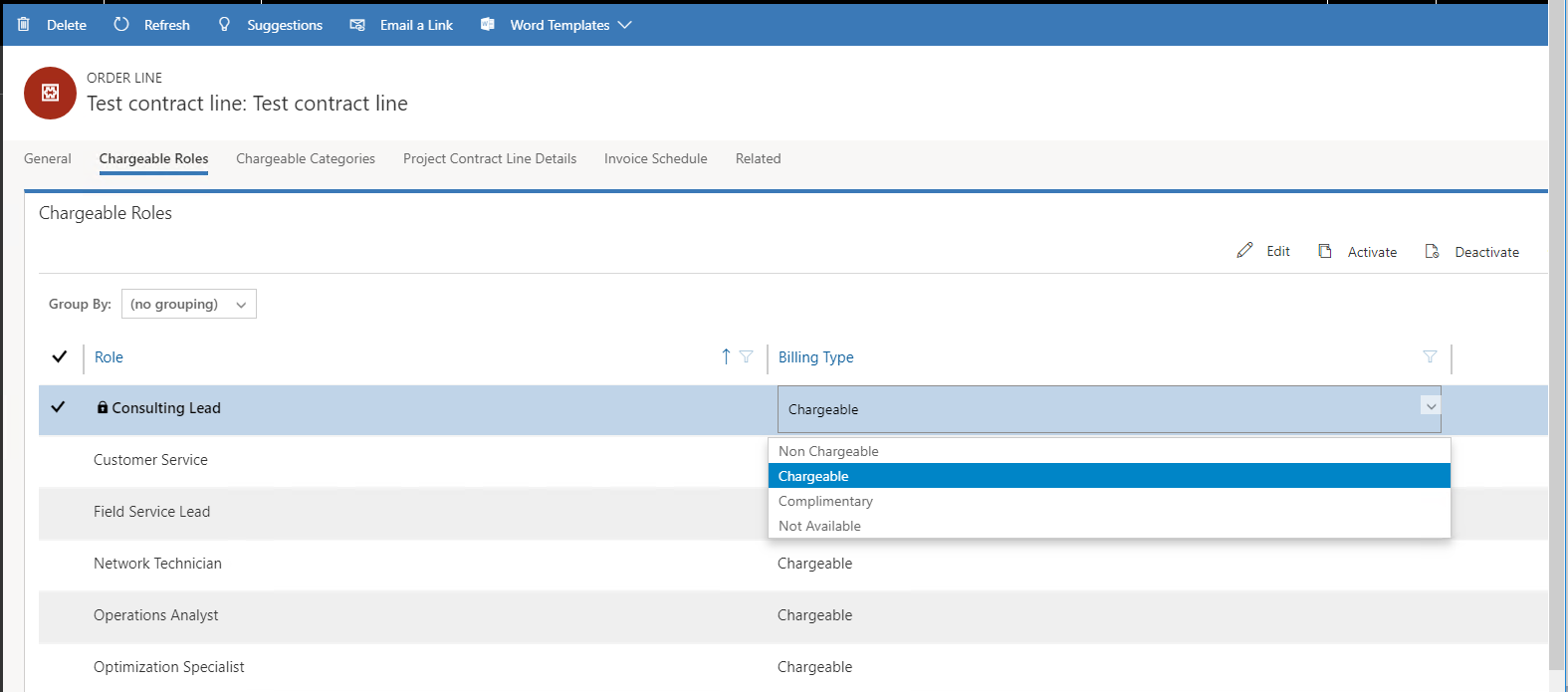Click the lock icon beside Consulting Lead
1568x692 pixels.
click(102, 407)
